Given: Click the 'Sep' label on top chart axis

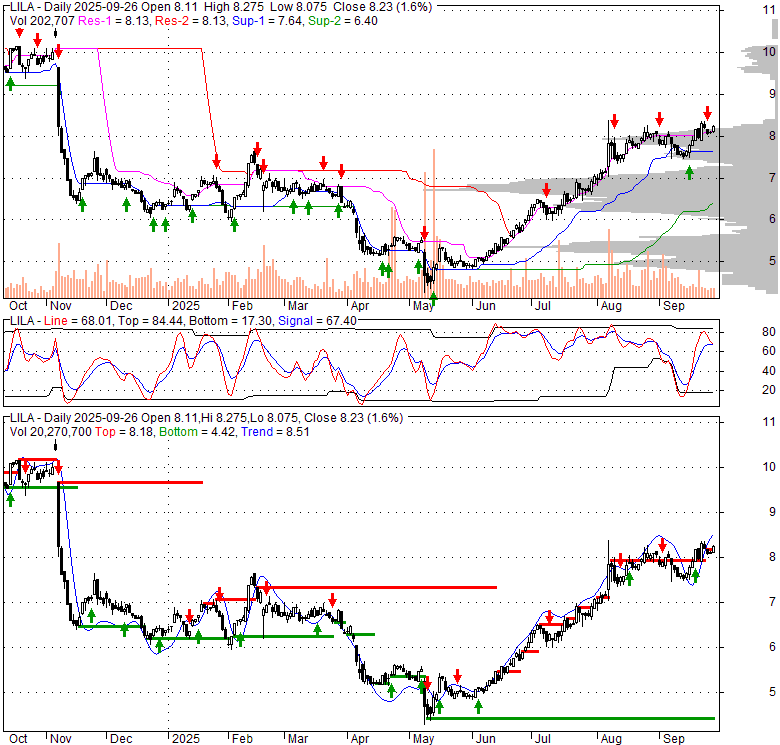Looking at the screenshot, I should click(x=674, y=306).
